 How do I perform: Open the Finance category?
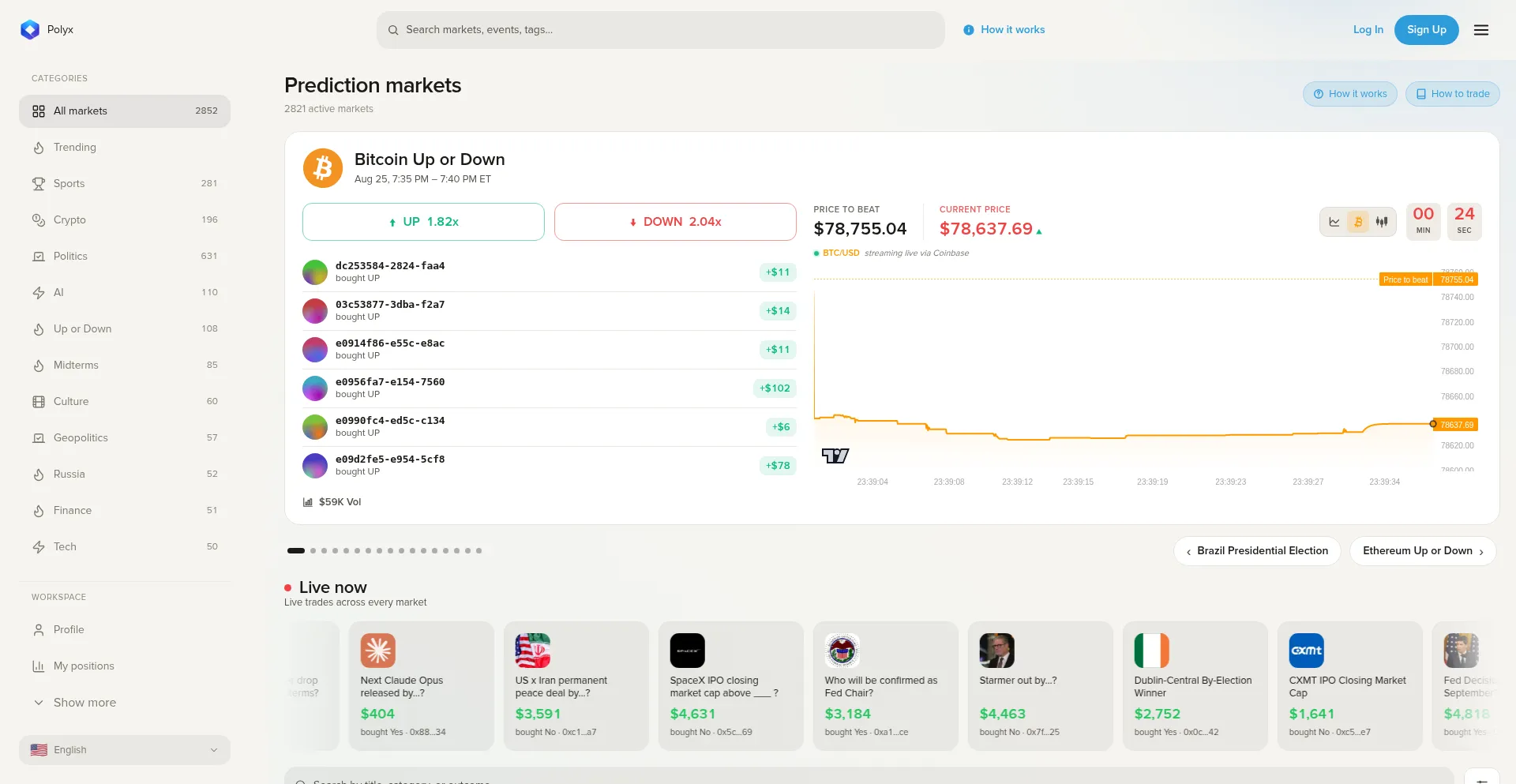click(x=125, y=511)
